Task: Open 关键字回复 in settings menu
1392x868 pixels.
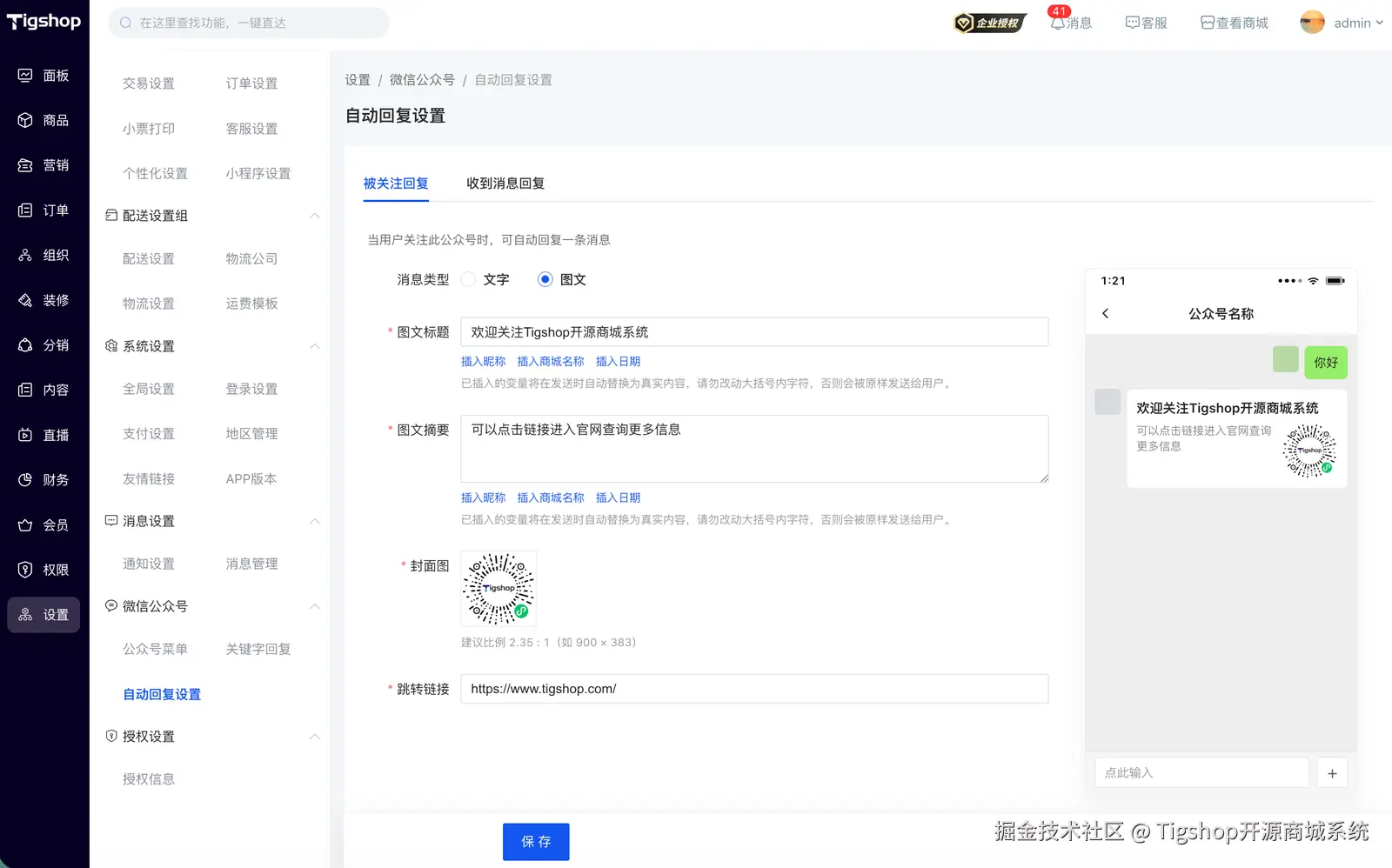Action: pos(258,649)
